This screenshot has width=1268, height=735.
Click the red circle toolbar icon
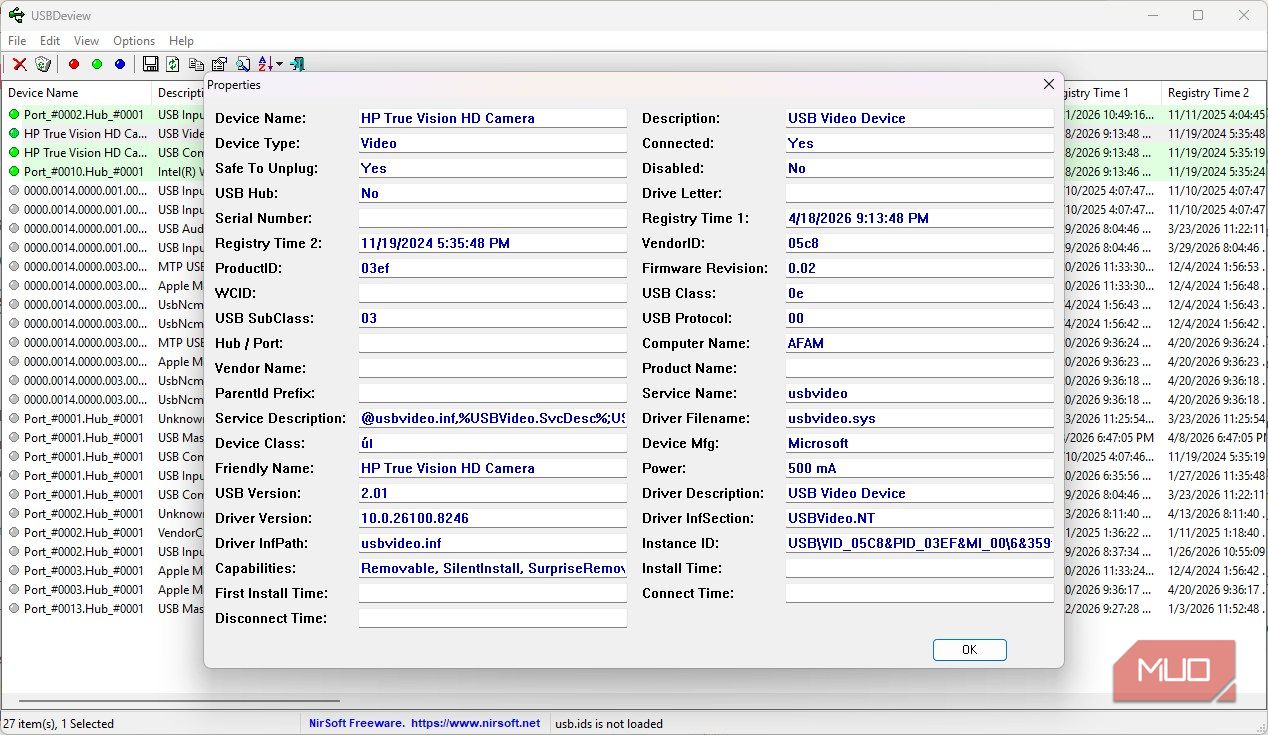[74, 64]
